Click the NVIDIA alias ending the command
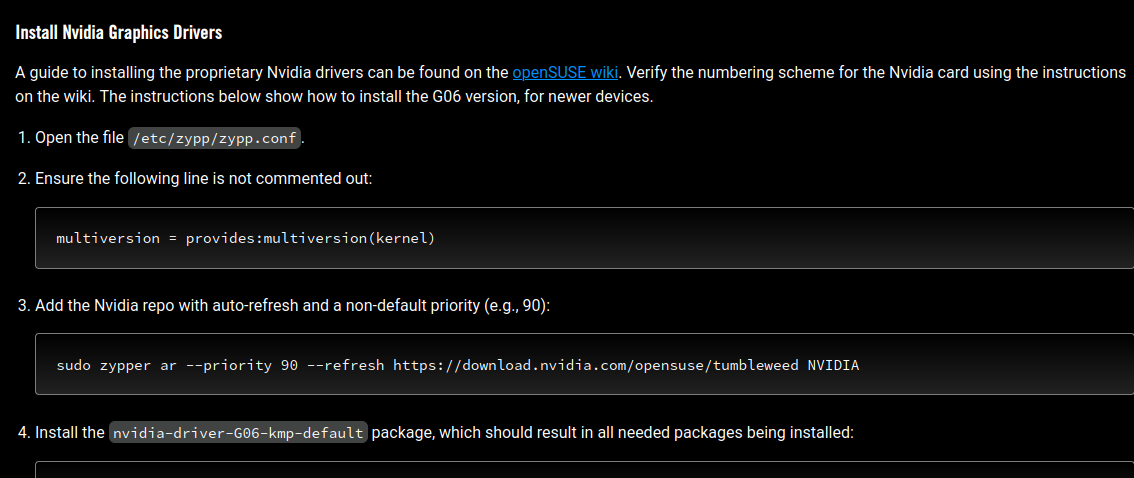The height and width of the screenshot is (478, 1134). click(x=833, y=365)
